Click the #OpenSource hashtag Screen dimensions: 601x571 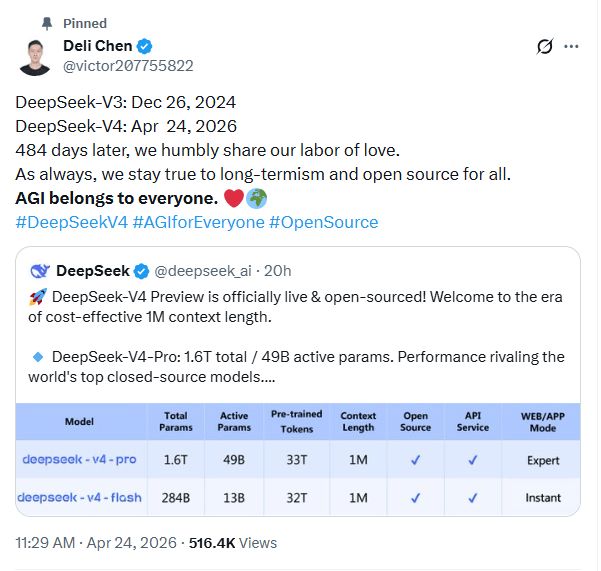coord(323,222)
